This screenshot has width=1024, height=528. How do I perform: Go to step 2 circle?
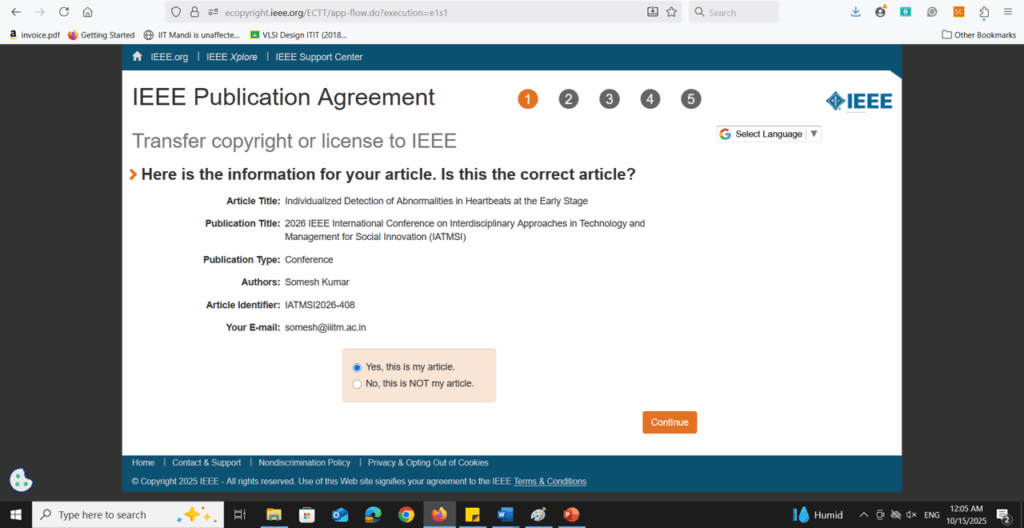(x=568, y=99)
